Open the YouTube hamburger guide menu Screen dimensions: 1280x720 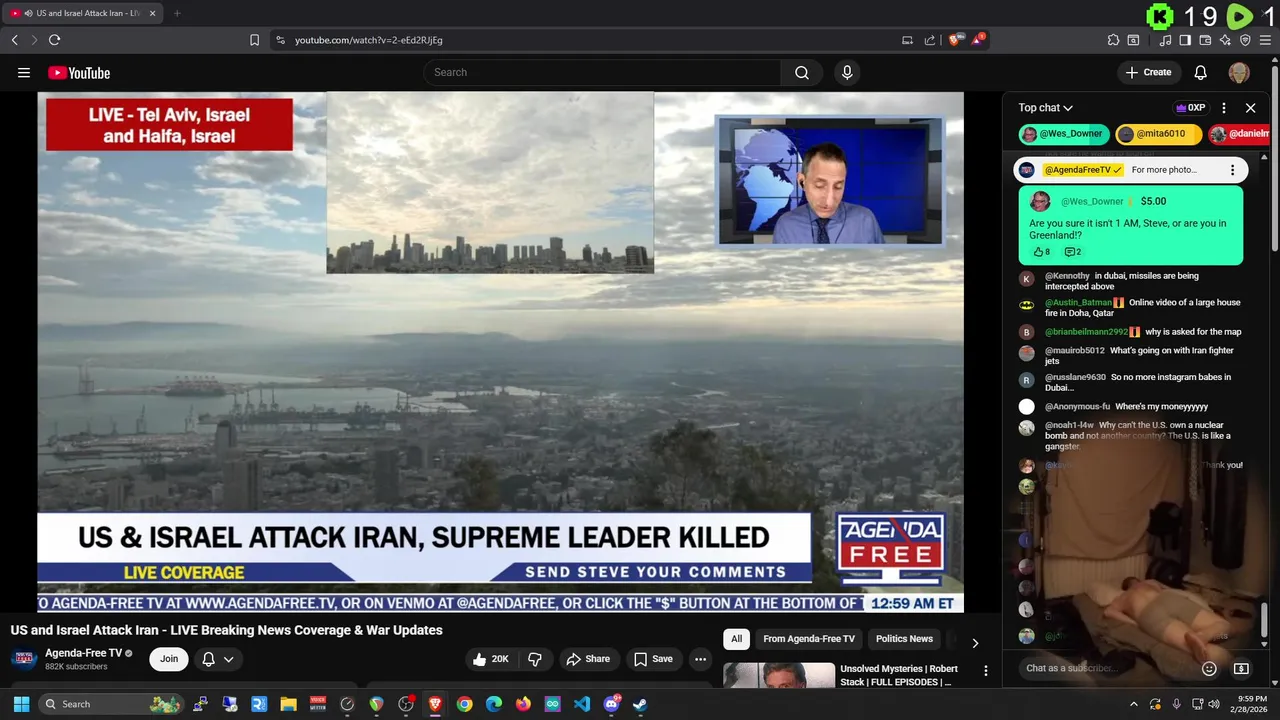point(24,72)
